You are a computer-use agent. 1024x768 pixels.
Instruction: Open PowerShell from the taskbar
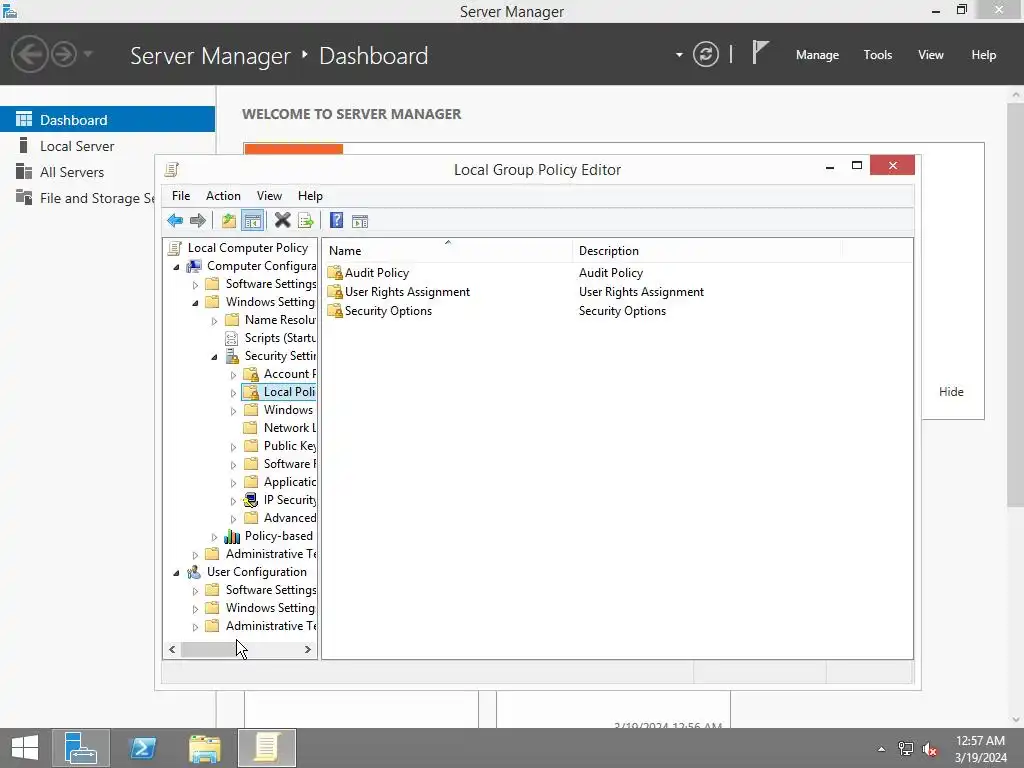click(143, 748)
